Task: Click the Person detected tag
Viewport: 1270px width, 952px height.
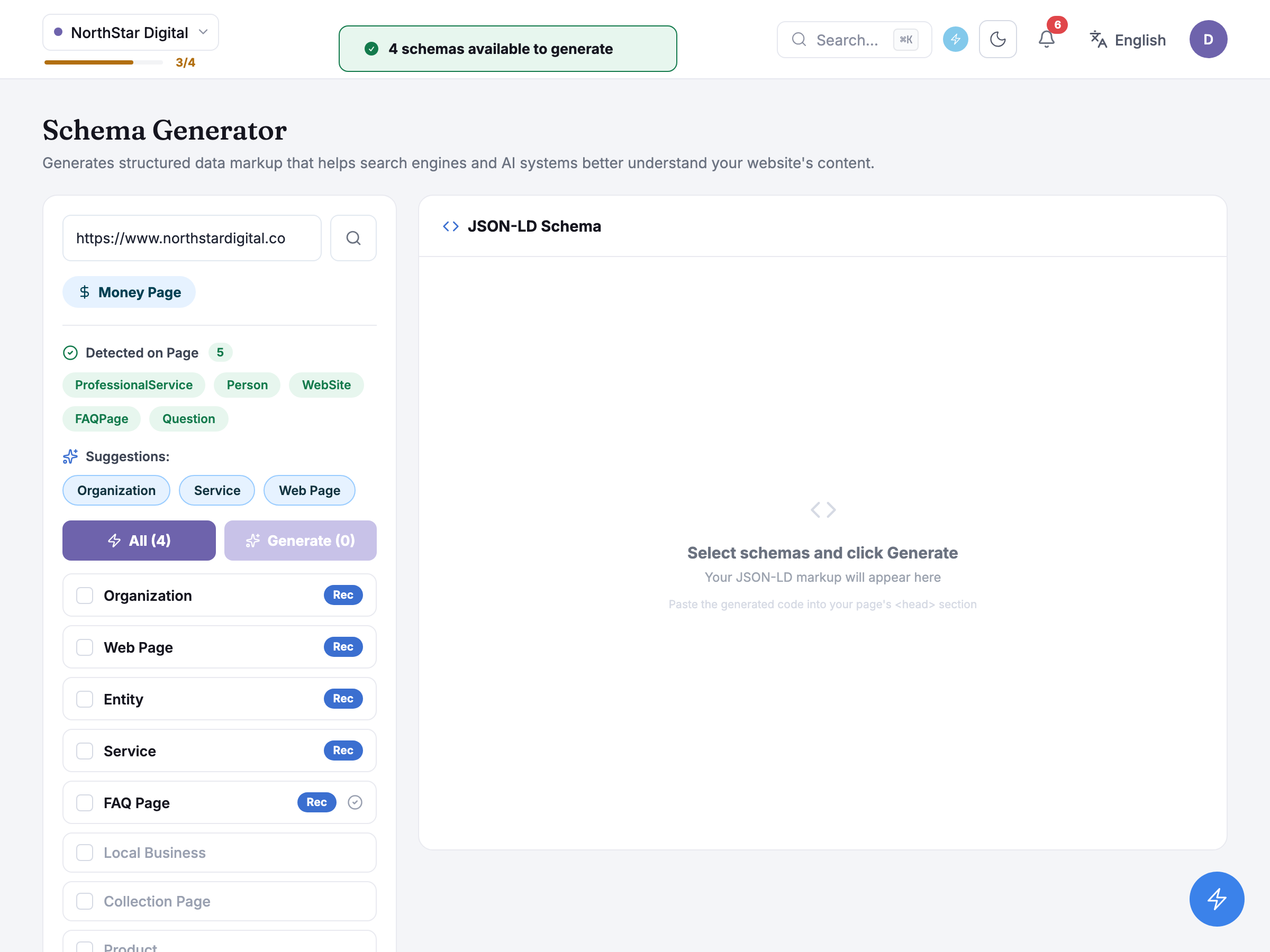Action: coord(247,385)
